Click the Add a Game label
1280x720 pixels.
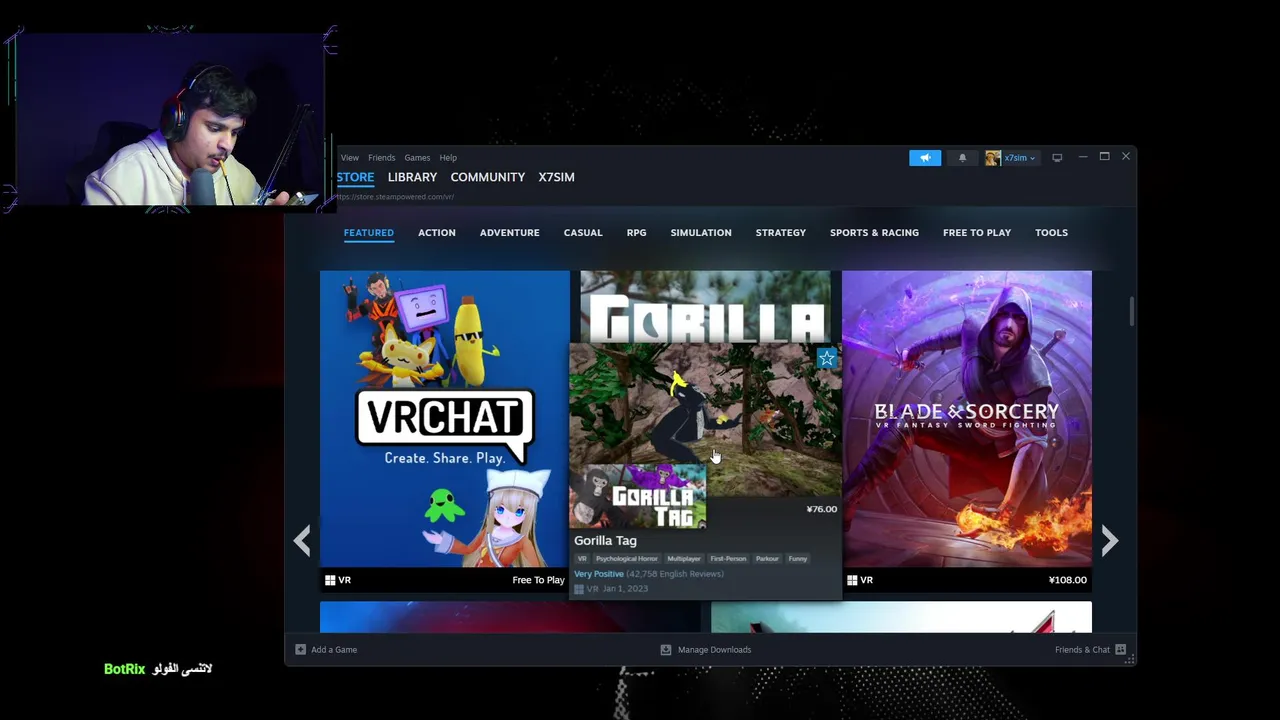click(334, 650)
